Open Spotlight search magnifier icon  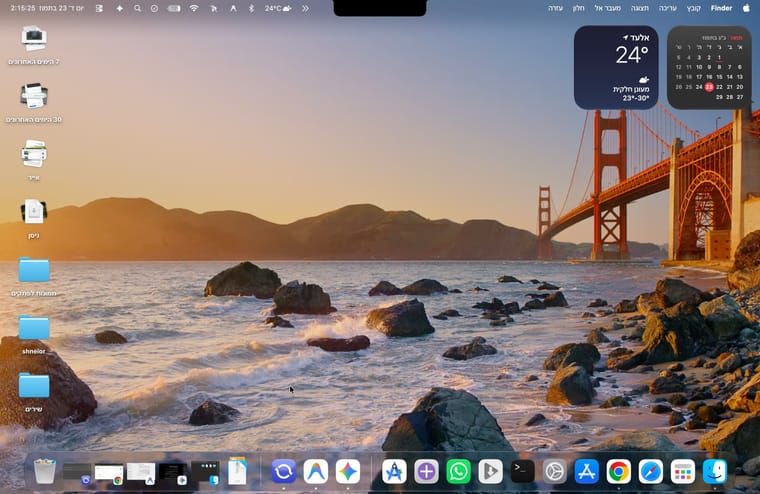tap(138, 8)
